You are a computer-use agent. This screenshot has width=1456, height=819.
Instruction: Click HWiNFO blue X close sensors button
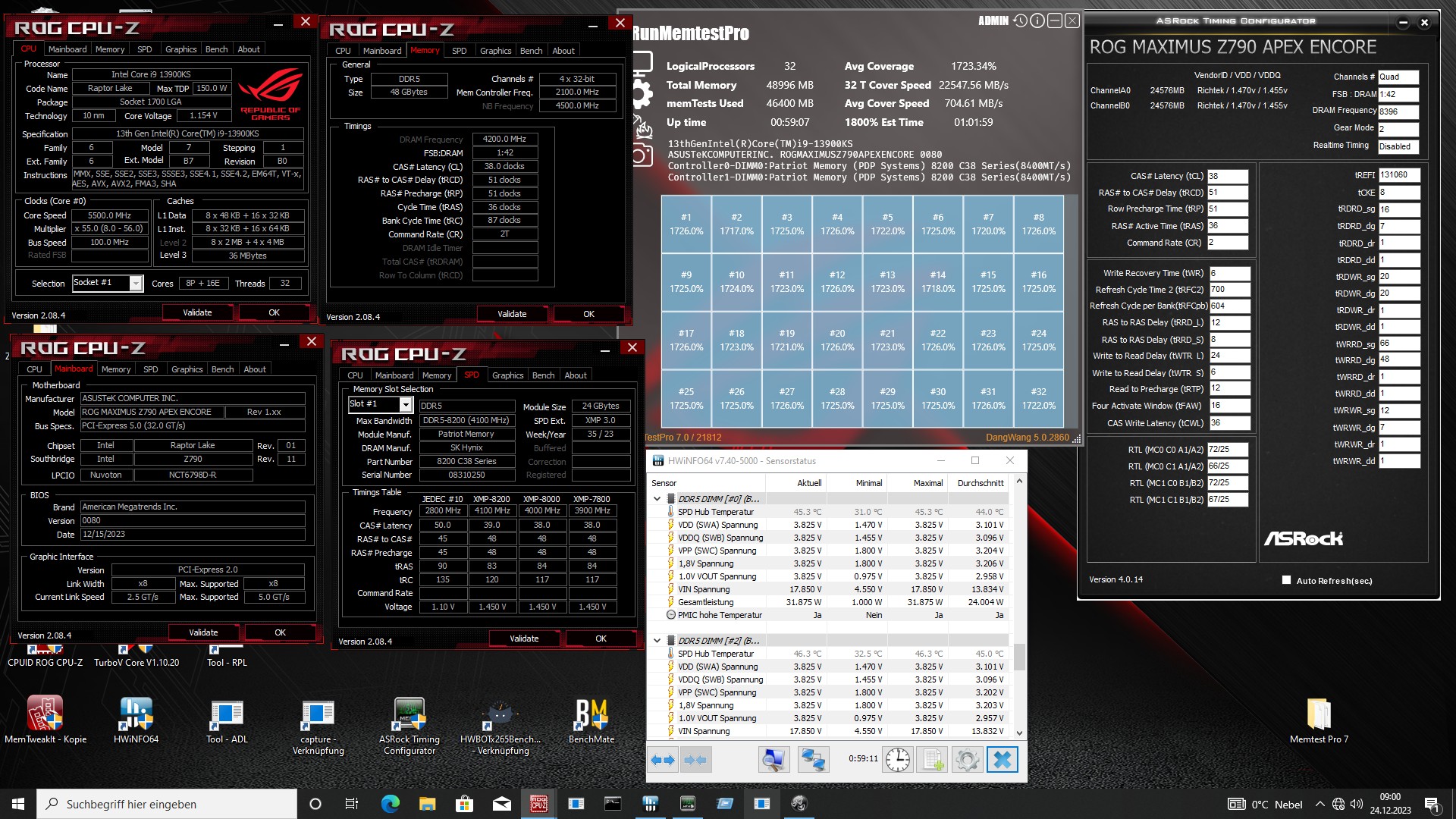click(1002, 760)
